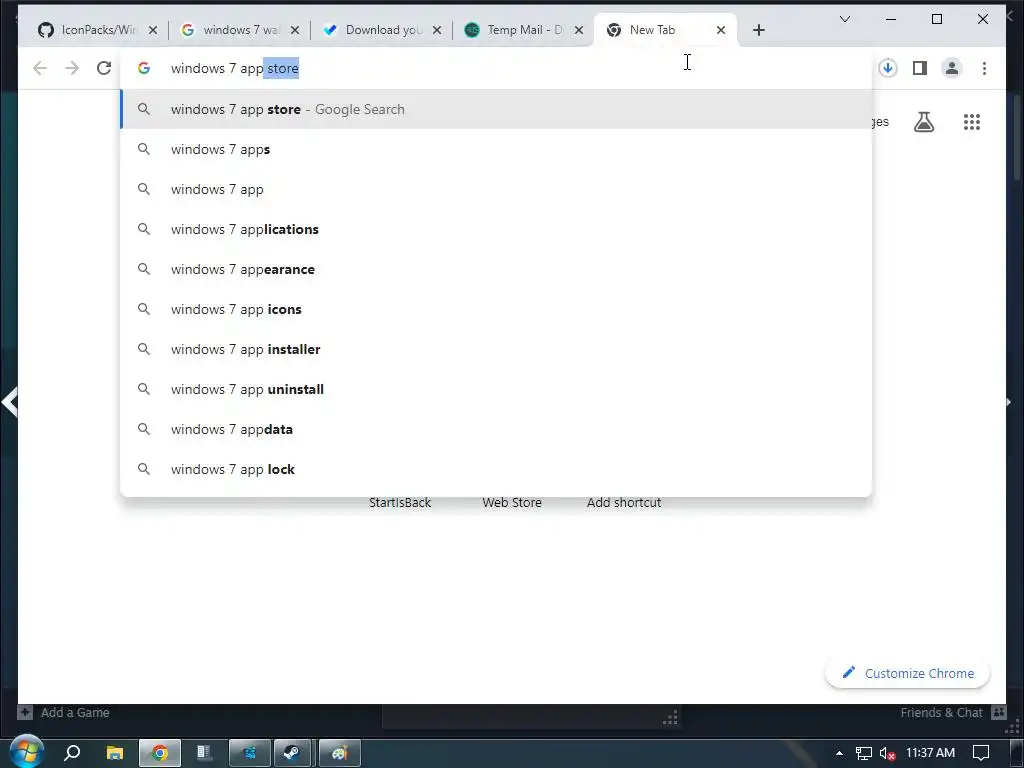Open the tab search dropdown chevron

(x=844, y=19)
